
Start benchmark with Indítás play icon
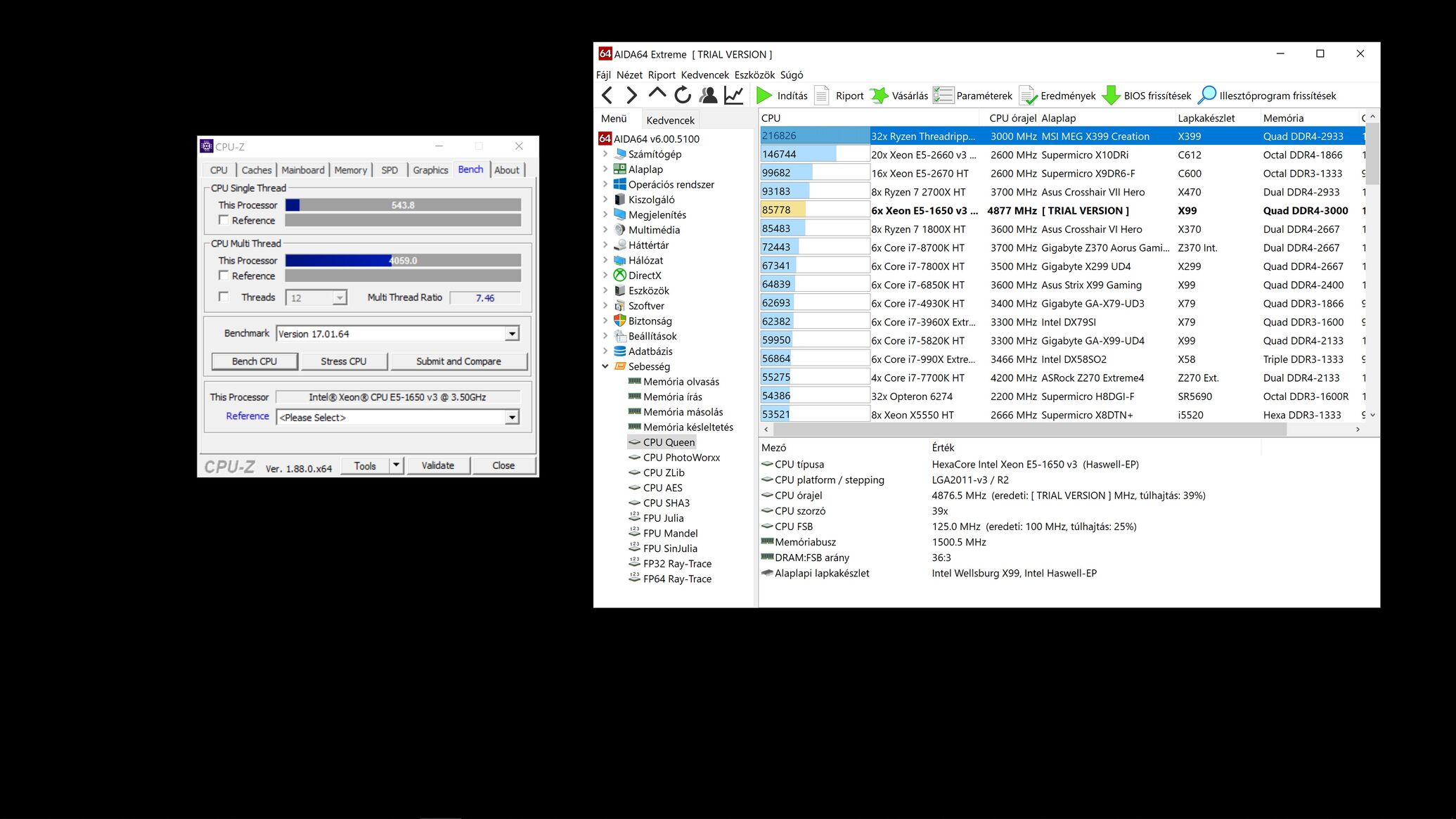click(x=764, y=96)
